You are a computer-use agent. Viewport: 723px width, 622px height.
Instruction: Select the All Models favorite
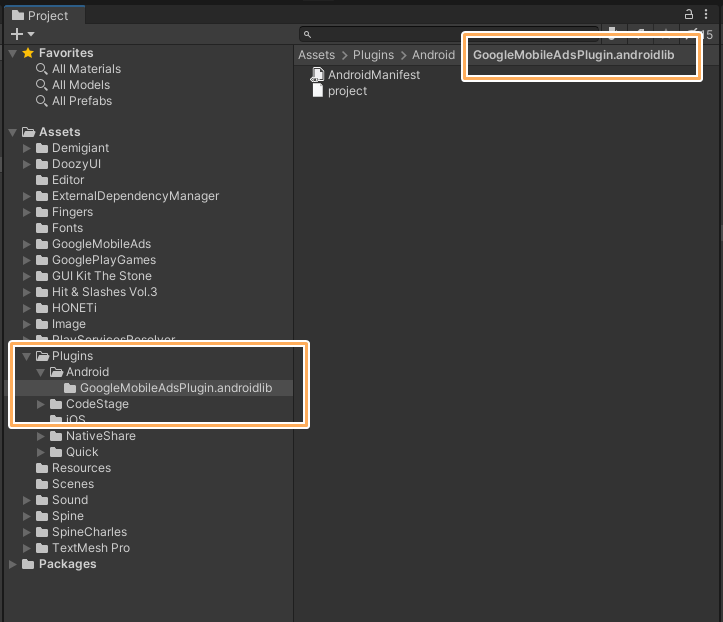tap(81, 85)
